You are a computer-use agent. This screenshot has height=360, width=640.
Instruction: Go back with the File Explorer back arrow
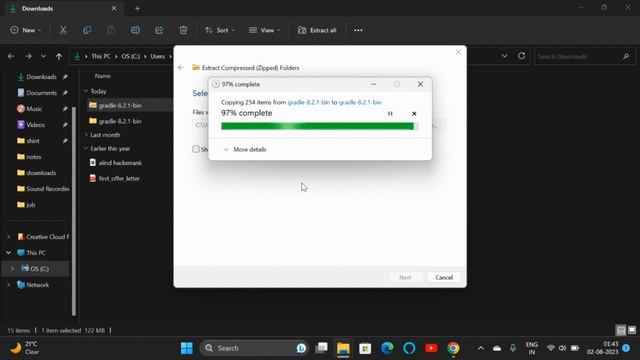coord(11,56)
